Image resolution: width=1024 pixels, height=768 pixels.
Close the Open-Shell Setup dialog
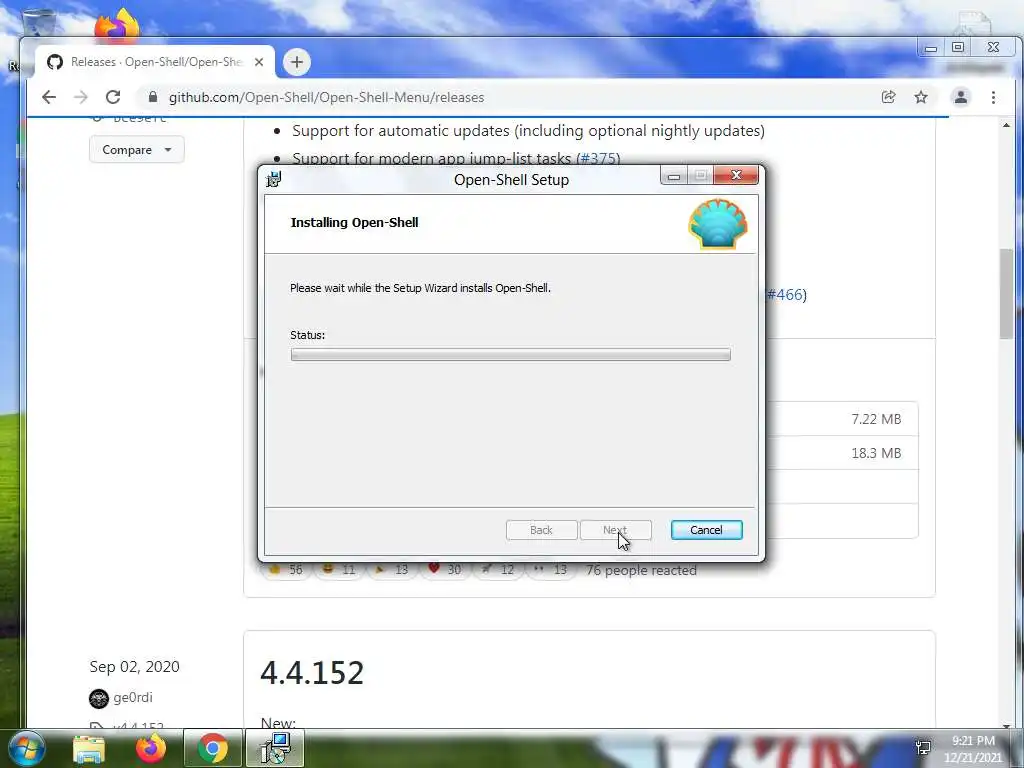[736, 175]
